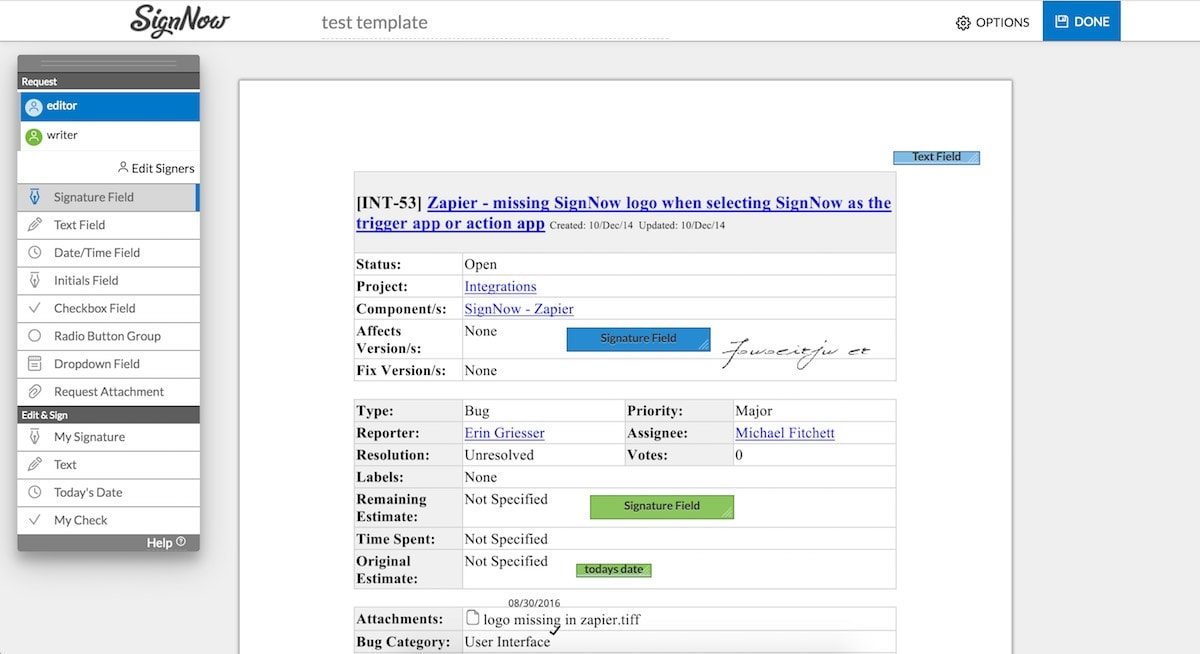Screen dimensions: 1200x654
Task: Edit the test template name field
Action: (x=495, y=22)
